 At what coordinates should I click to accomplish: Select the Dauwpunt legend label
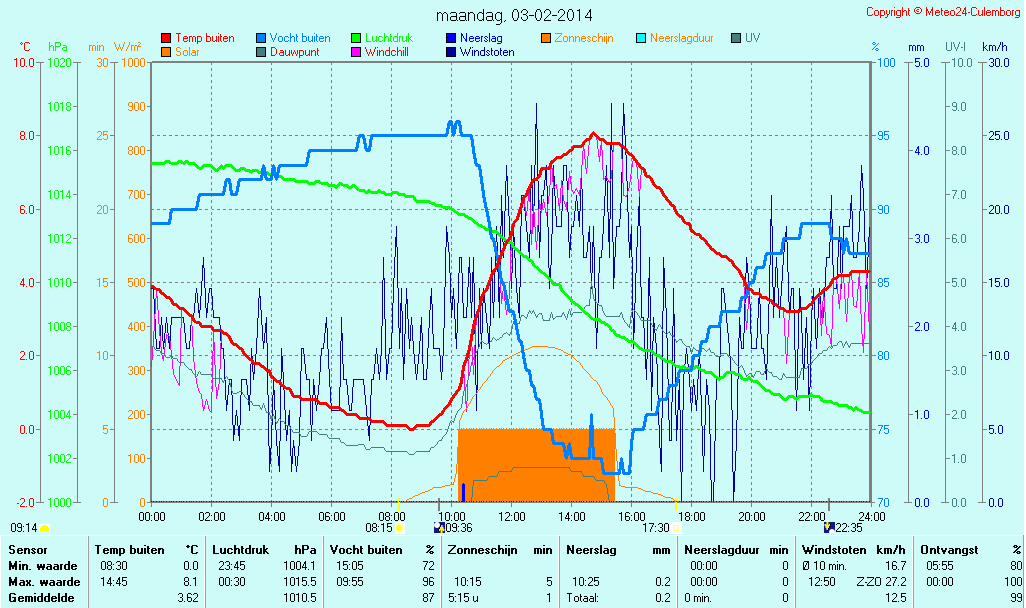(295, 52)
